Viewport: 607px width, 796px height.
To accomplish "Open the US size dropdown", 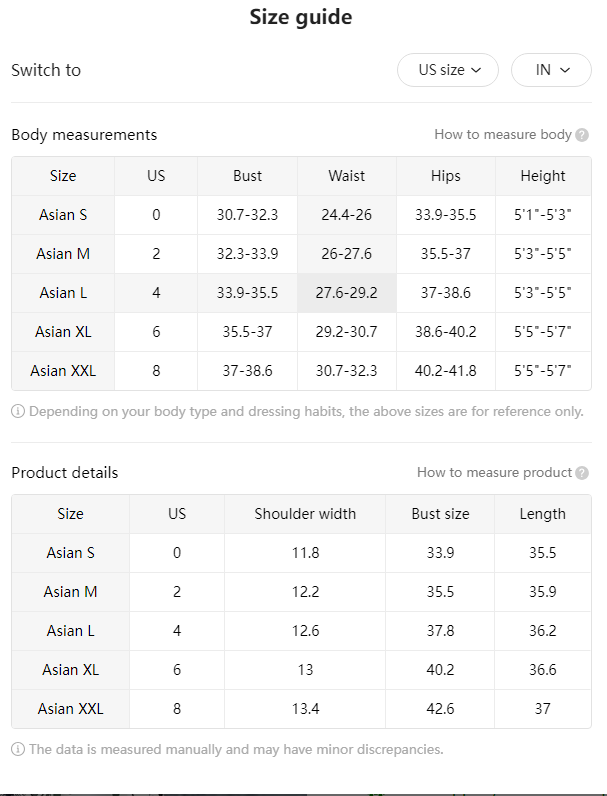I will [x=448, y=70].
